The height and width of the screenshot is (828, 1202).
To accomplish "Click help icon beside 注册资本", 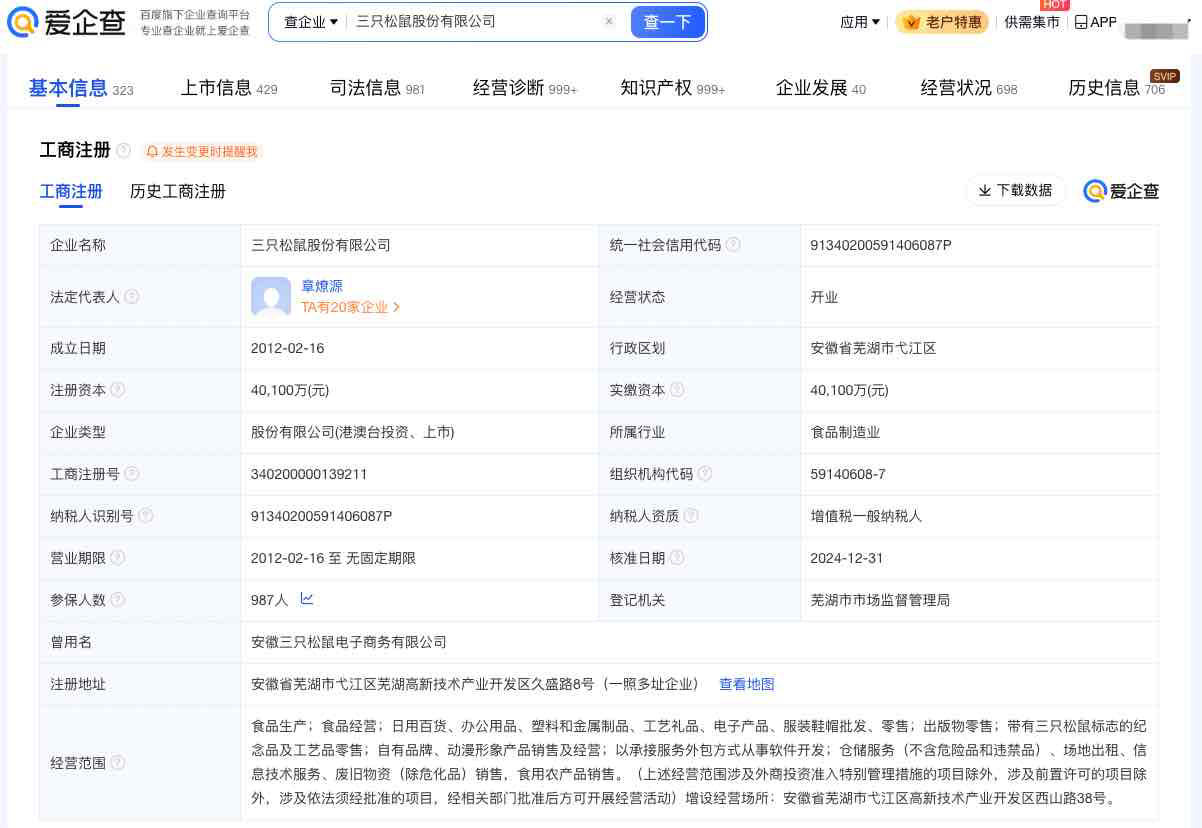I will (117, 390).
